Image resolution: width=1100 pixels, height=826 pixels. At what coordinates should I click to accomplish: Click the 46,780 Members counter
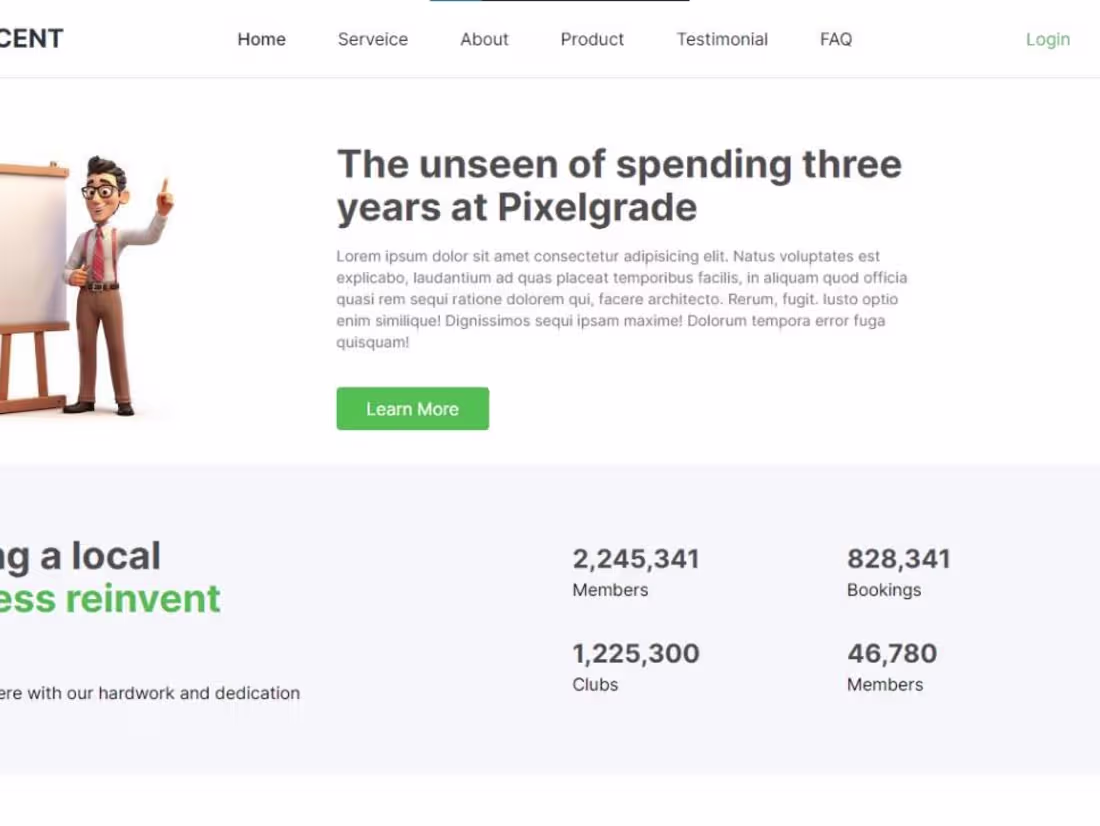point(892,653)
